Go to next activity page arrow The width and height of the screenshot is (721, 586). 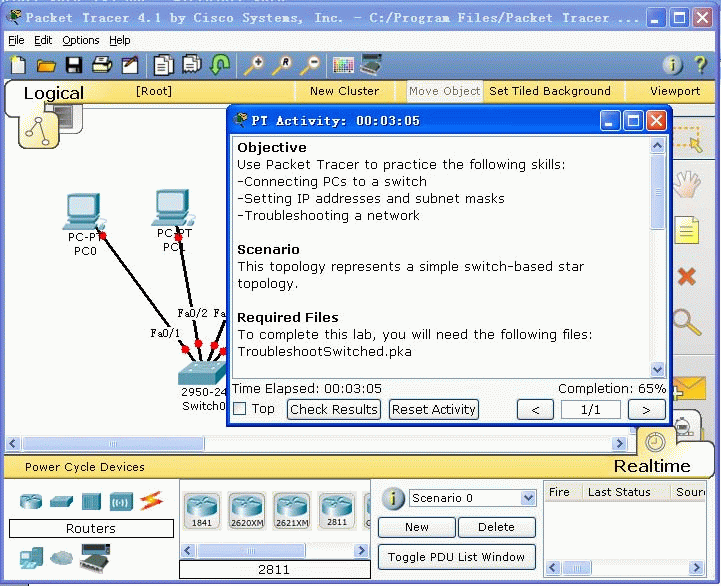pos(646,409)
